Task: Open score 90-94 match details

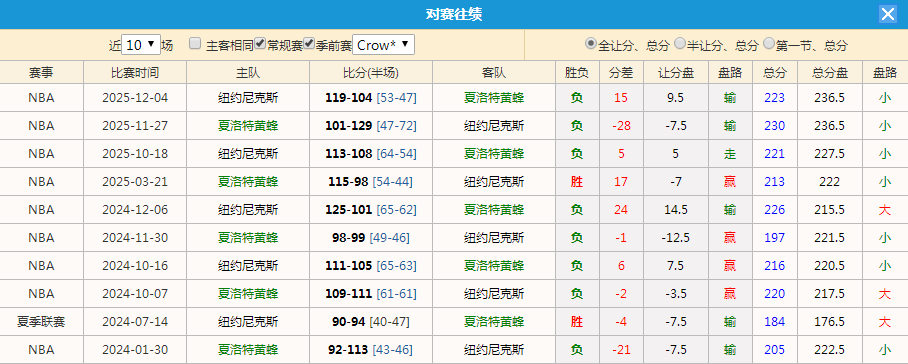Action: point(349,322)
